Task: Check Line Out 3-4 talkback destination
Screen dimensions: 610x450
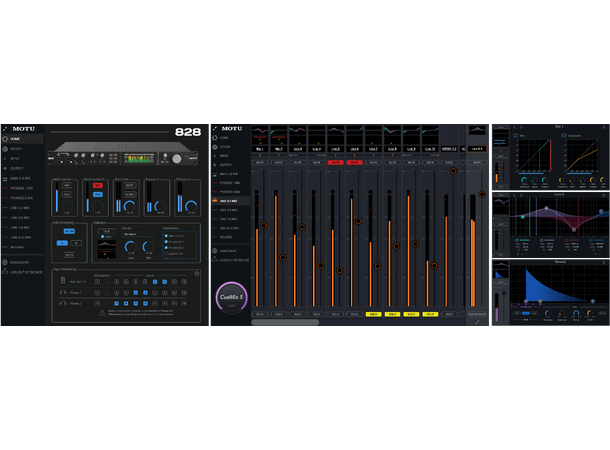Action: [x=166, y=254]
